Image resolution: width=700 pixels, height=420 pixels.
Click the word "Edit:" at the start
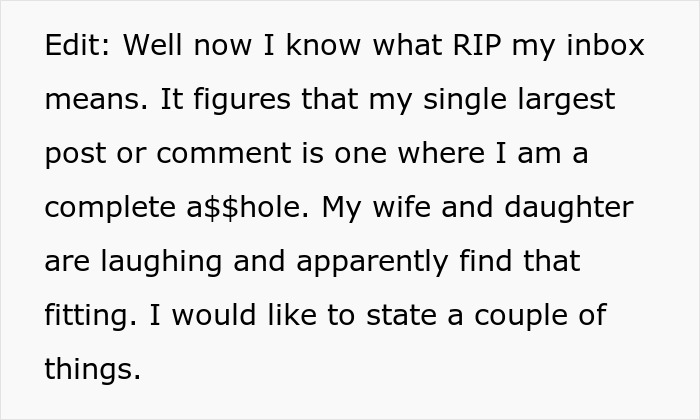pyautogui.click(x=77, y=47)
